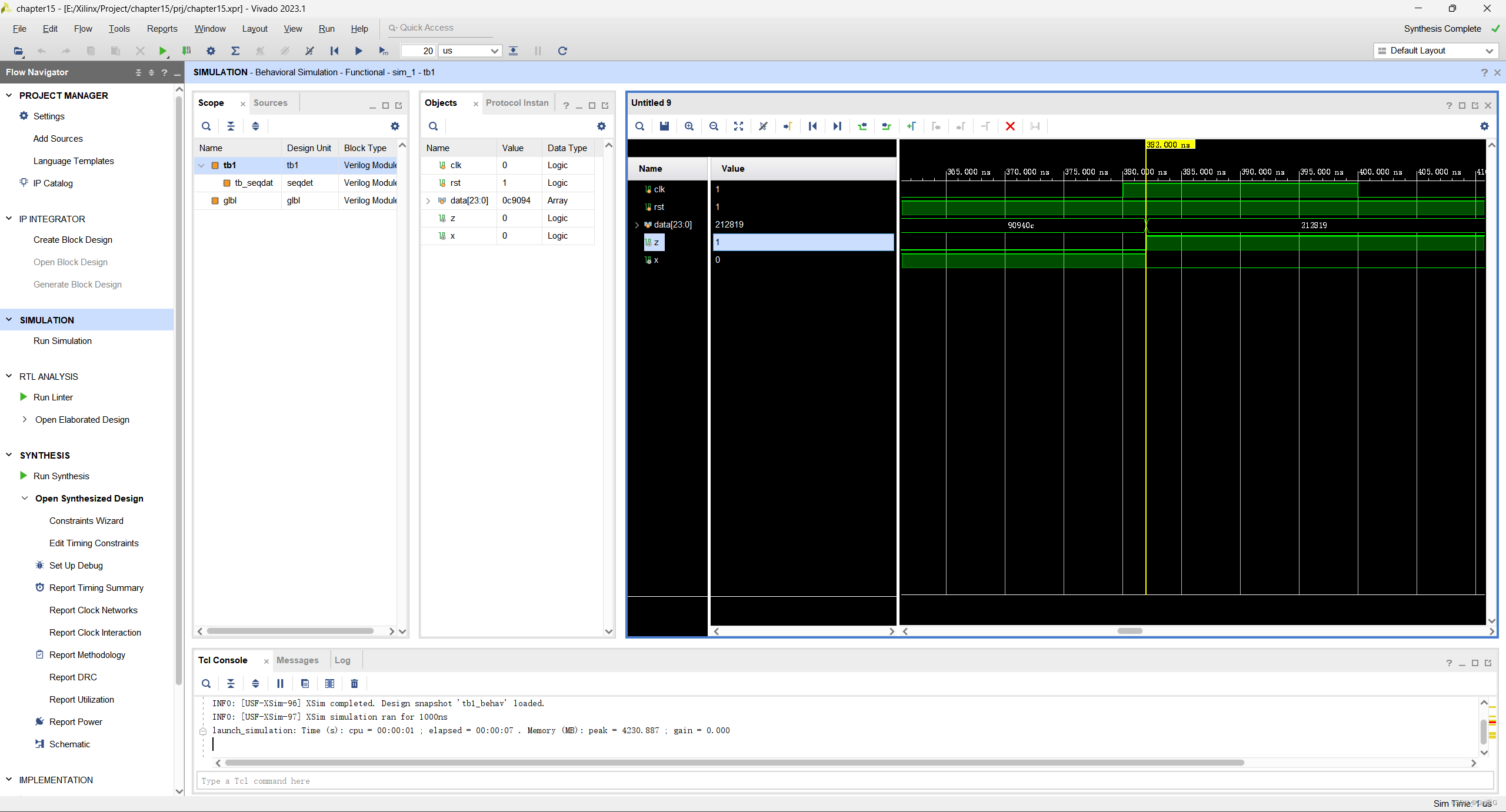Collapse the tb1 scope tree node

[x=202, y=166]
